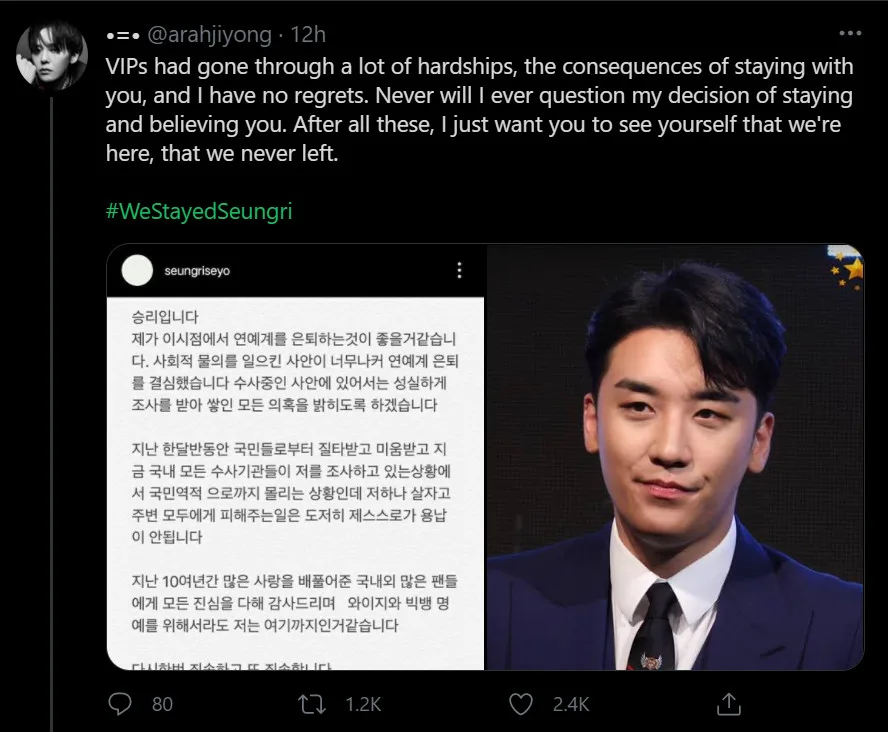Image resolution: width=888 pixels, height=732 pixels.
Task: Open the author's profile picture avatar
Action: 52,56
